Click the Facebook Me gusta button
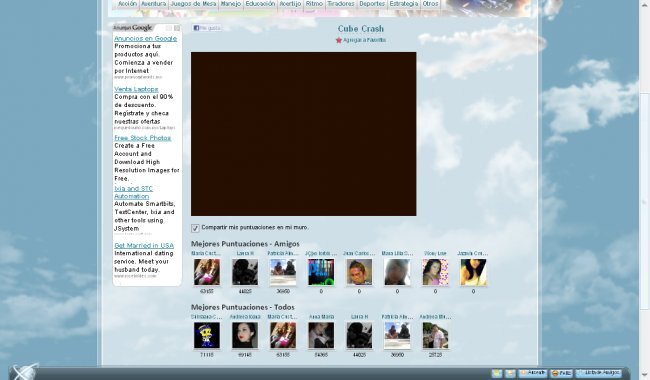The height and width of the screenshot is (380, 650). click(x=207, y=28)
